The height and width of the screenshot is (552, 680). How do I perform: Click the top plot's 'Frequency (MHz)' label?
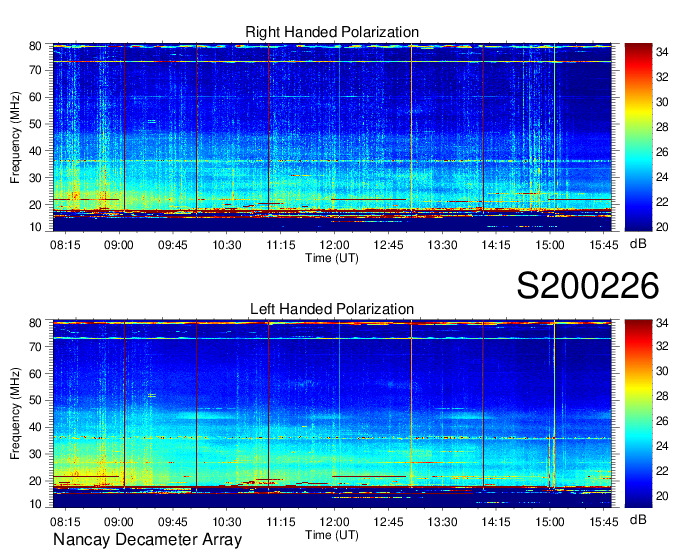tap(15, 137)
